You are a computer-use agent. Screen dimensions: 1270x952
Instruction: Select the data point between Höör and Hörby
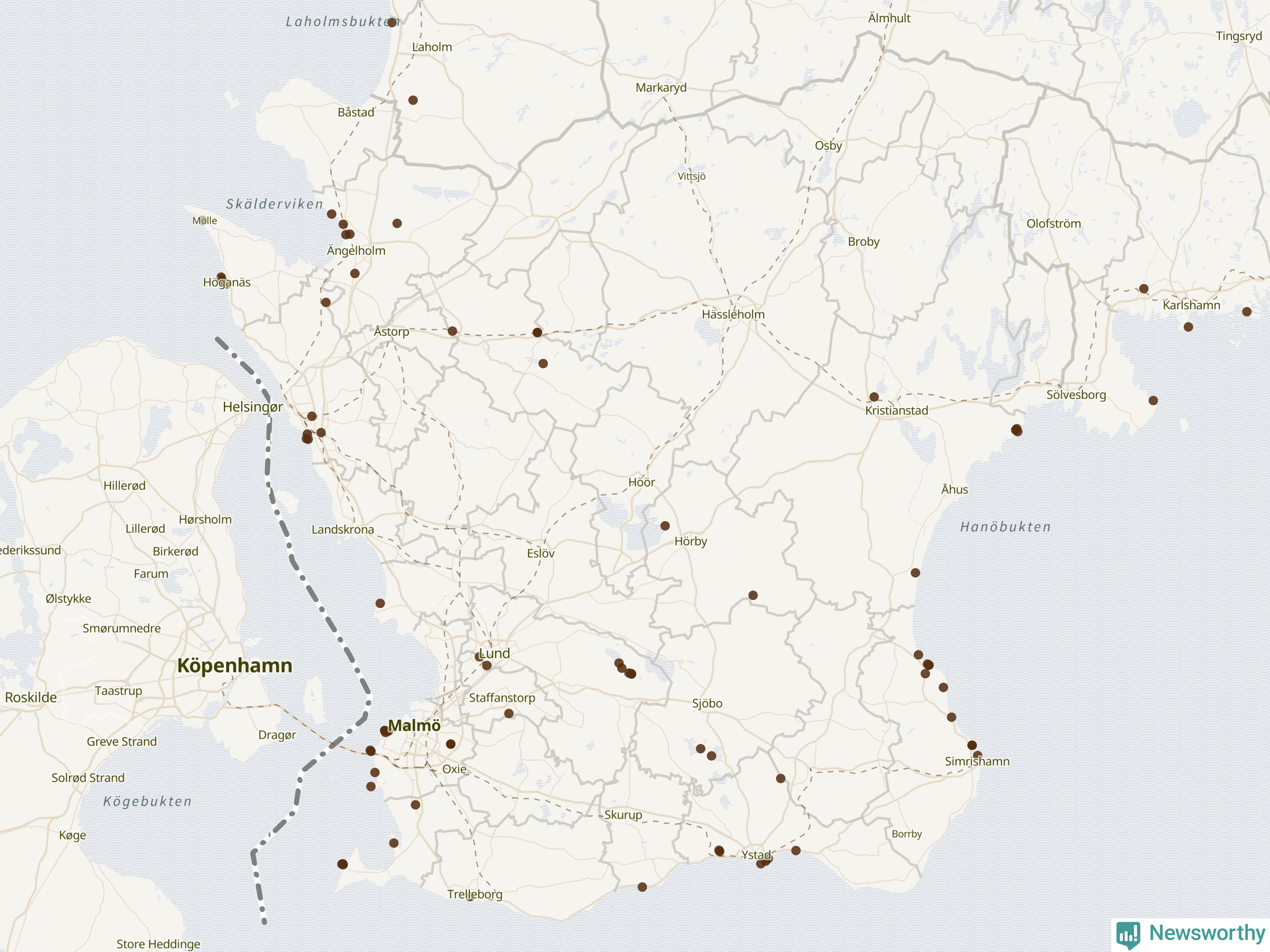[665, 526]
